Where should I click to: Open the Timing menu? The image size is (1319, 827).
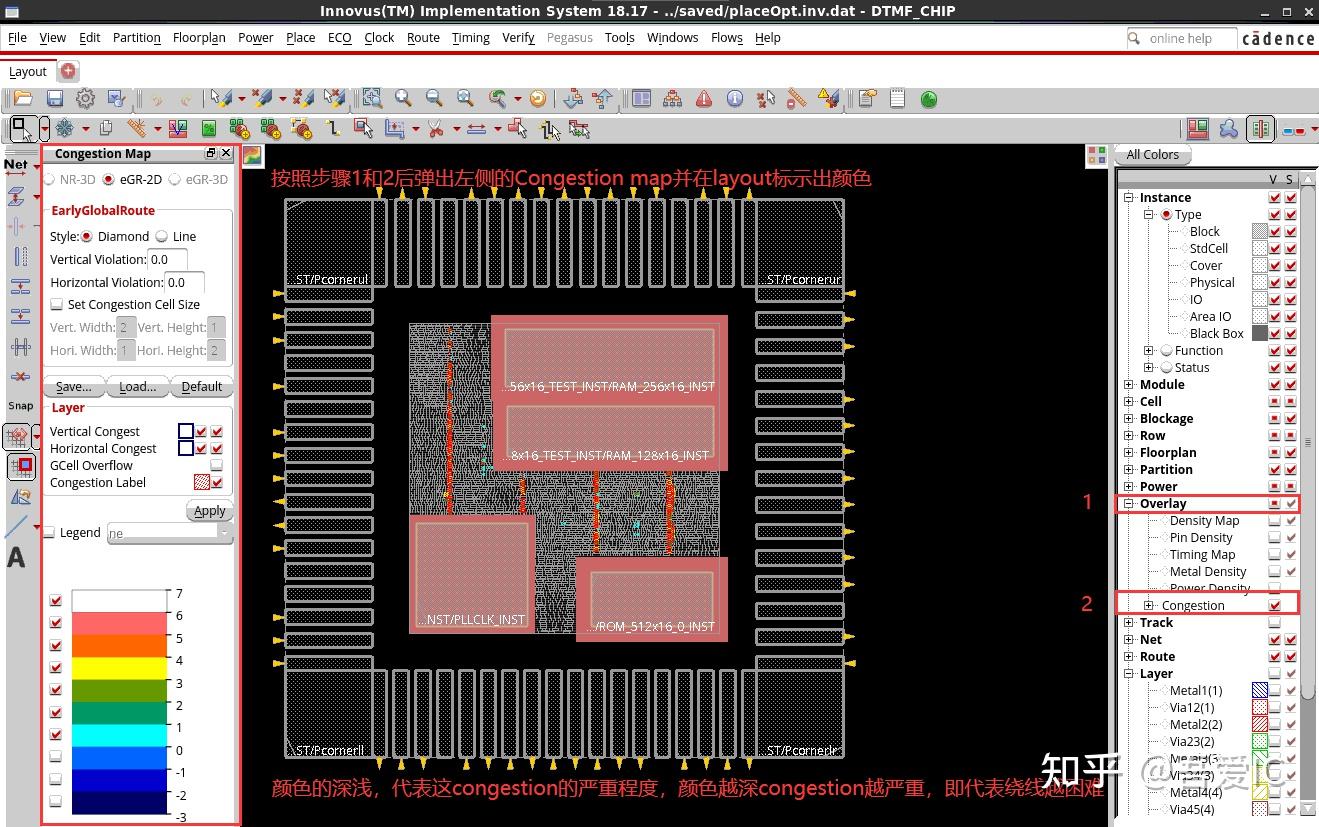click(470, 38)
